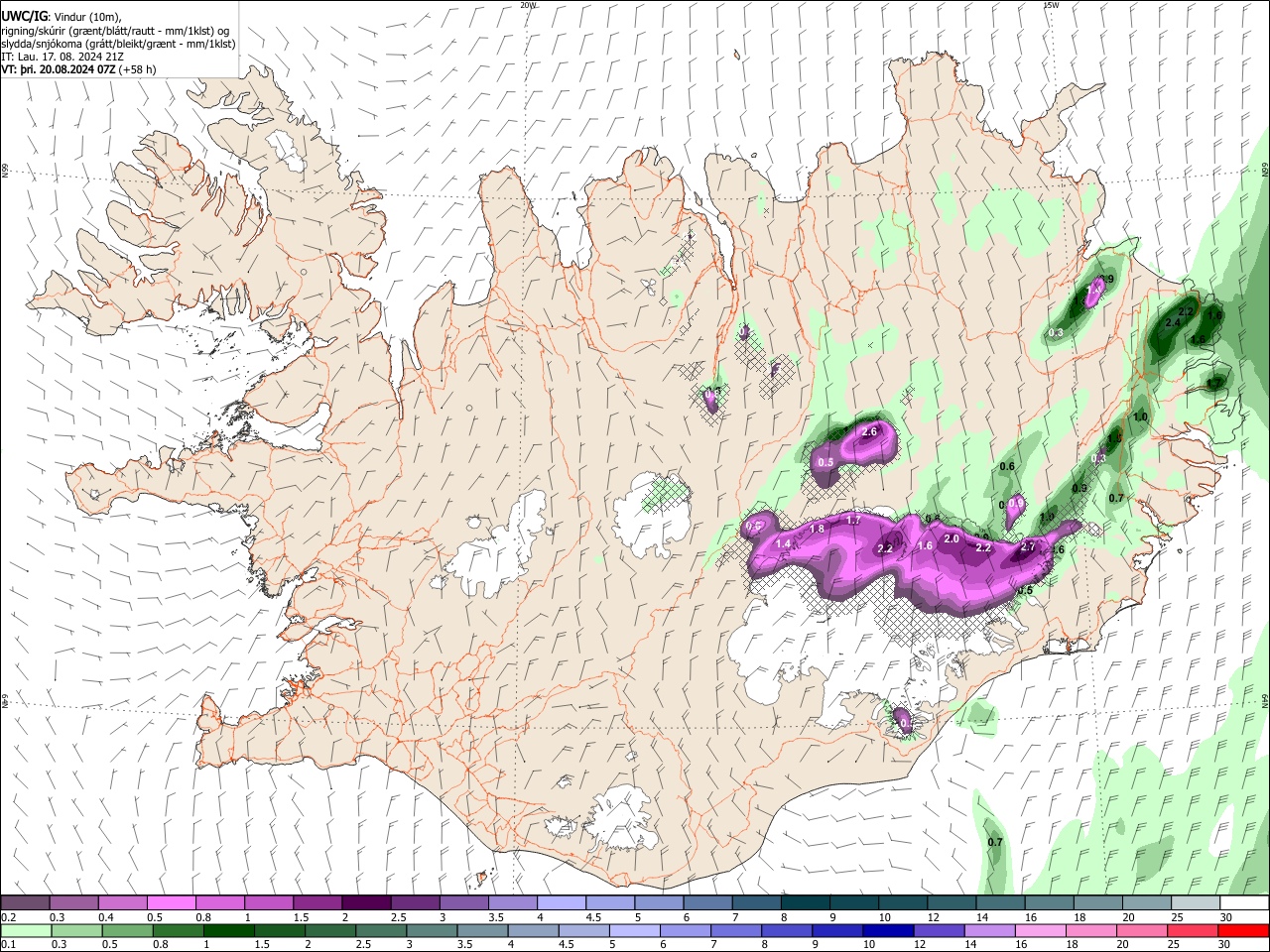
Task: Pick the light pink swatch between 16 and 18
Action: tap(1040, 930)
